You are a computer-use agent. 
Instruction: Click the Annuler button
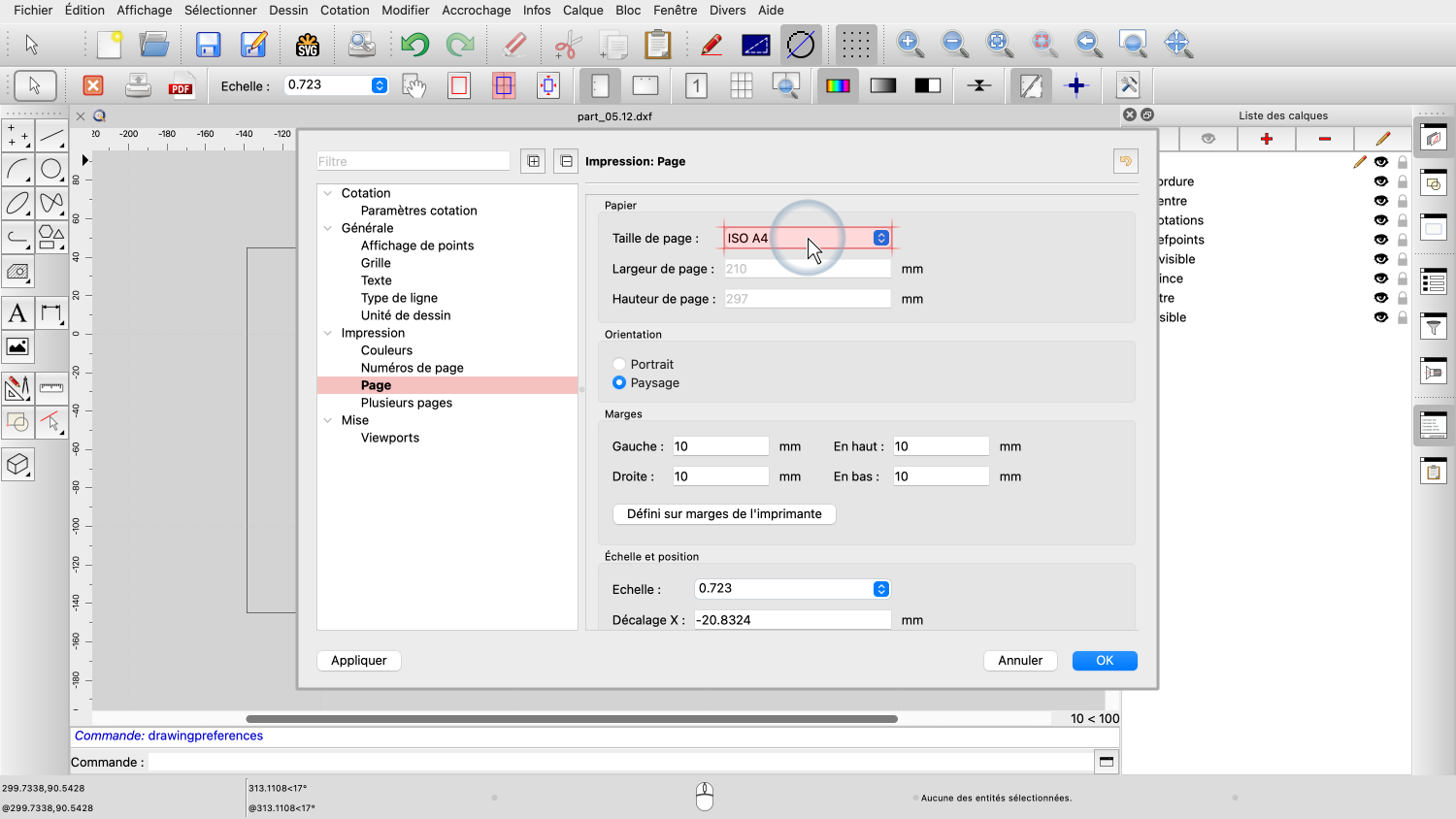click(x=1020, y=661)
